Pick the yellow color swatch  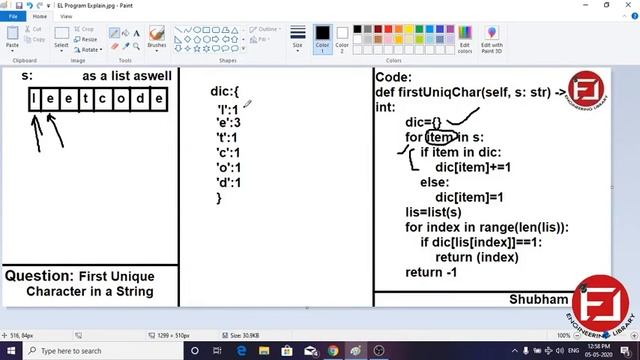(409, 29)
